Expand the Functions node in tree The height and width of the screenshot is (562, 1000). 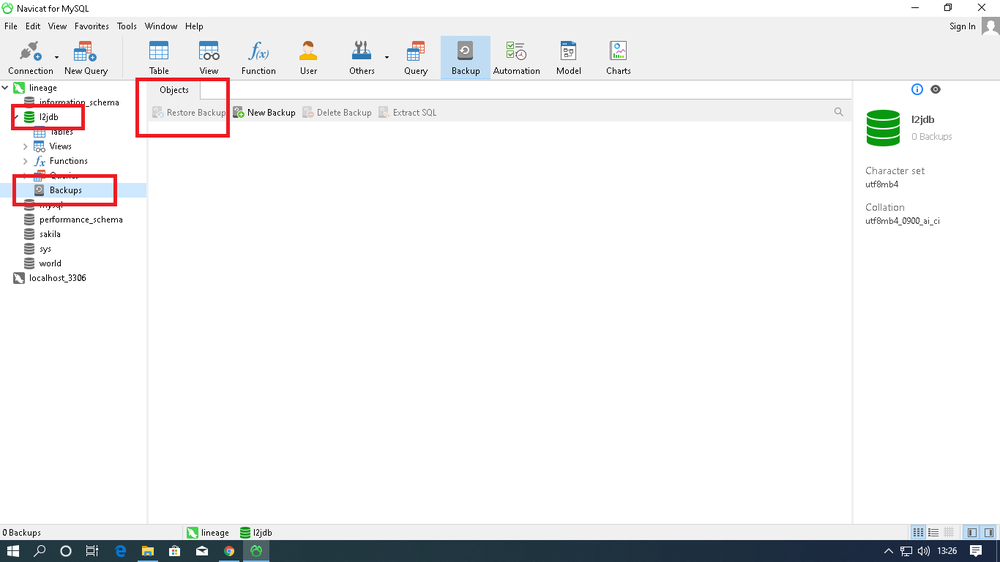pyautogui.click(x=25, y=161)
